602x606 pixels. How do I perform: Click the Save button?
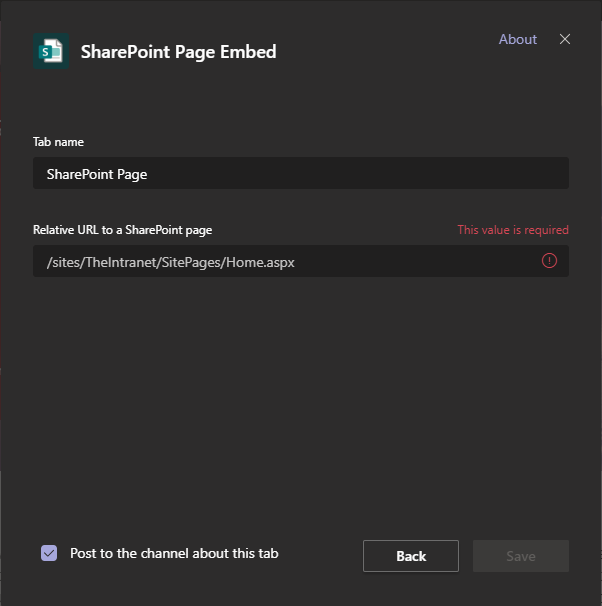pos(520,556)
